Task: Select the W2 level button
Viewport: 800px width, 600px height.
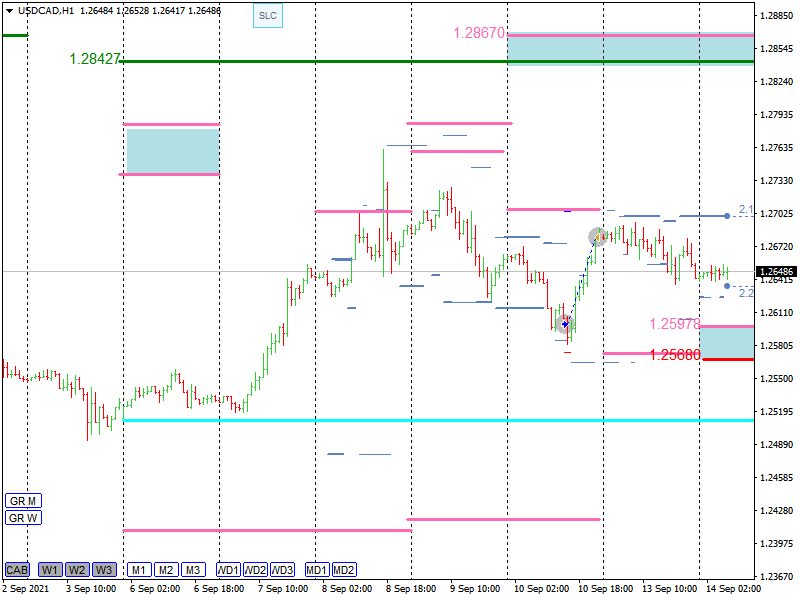Action: [77, 570]
